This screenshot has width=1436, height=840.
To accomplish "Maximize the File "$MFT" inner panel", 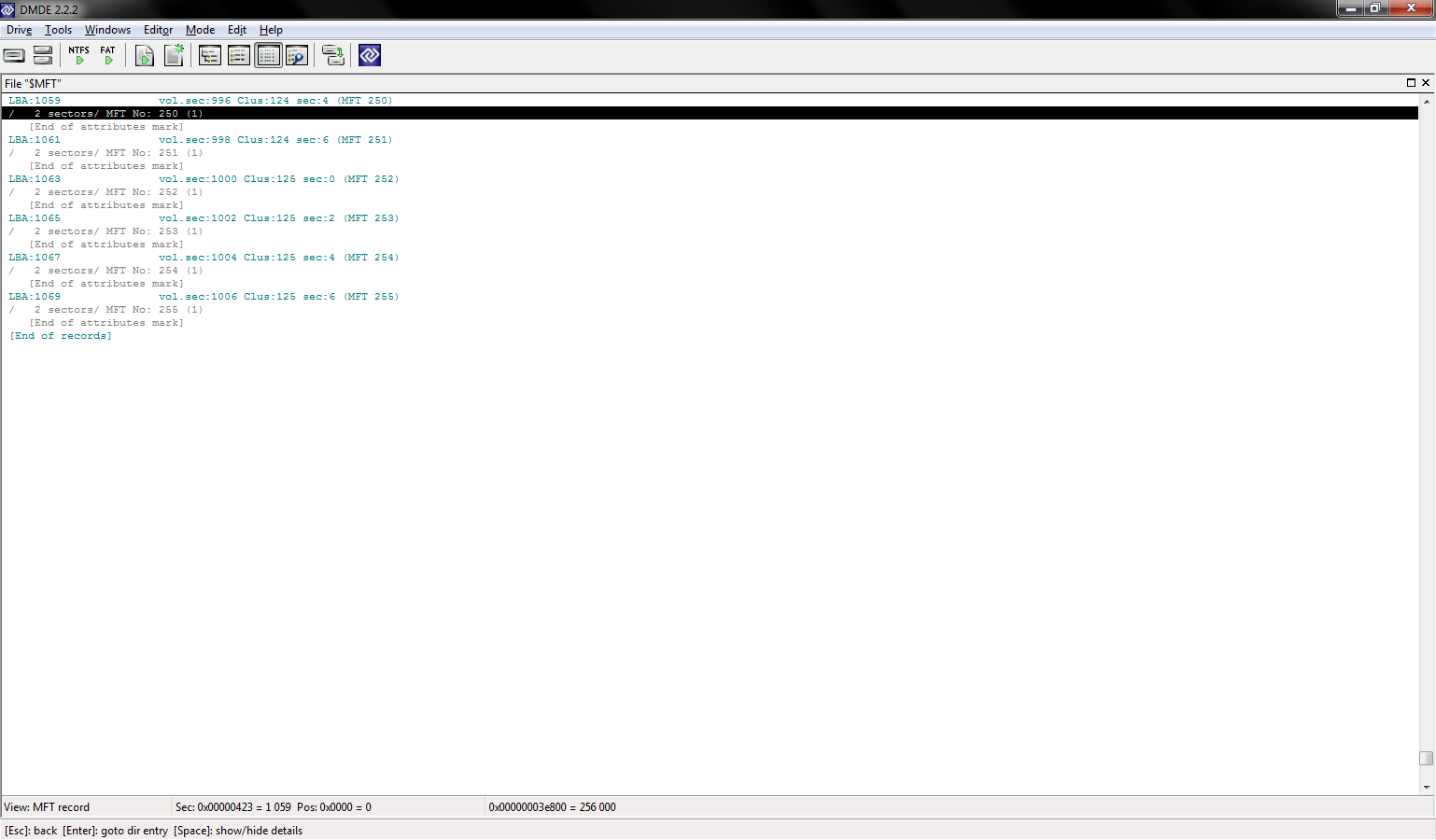I will 1411,83.
